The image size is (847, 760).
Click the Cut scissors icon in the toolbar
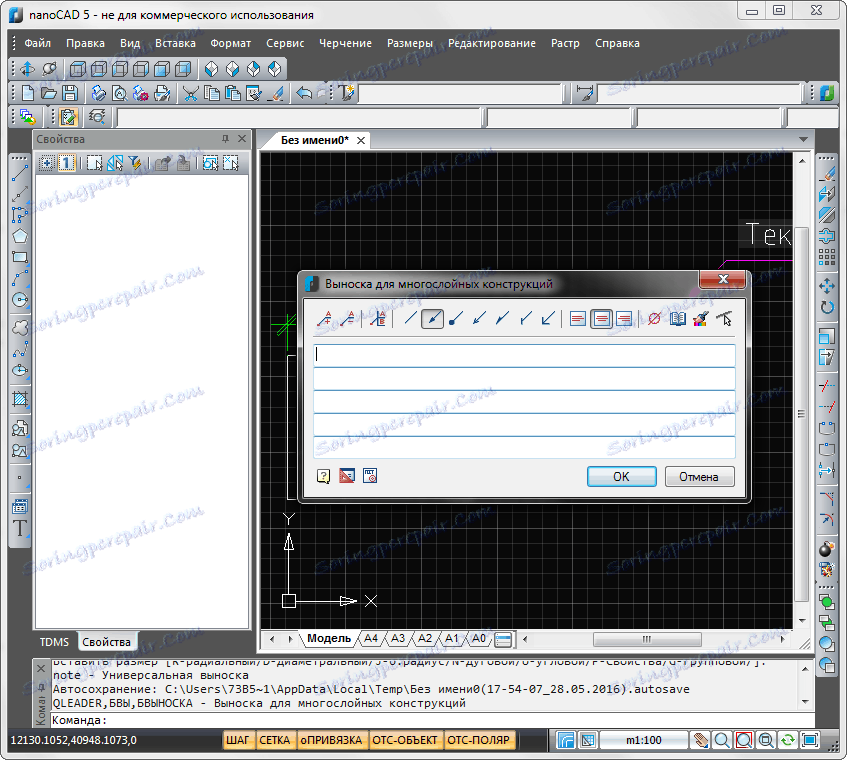click(190, 93)
